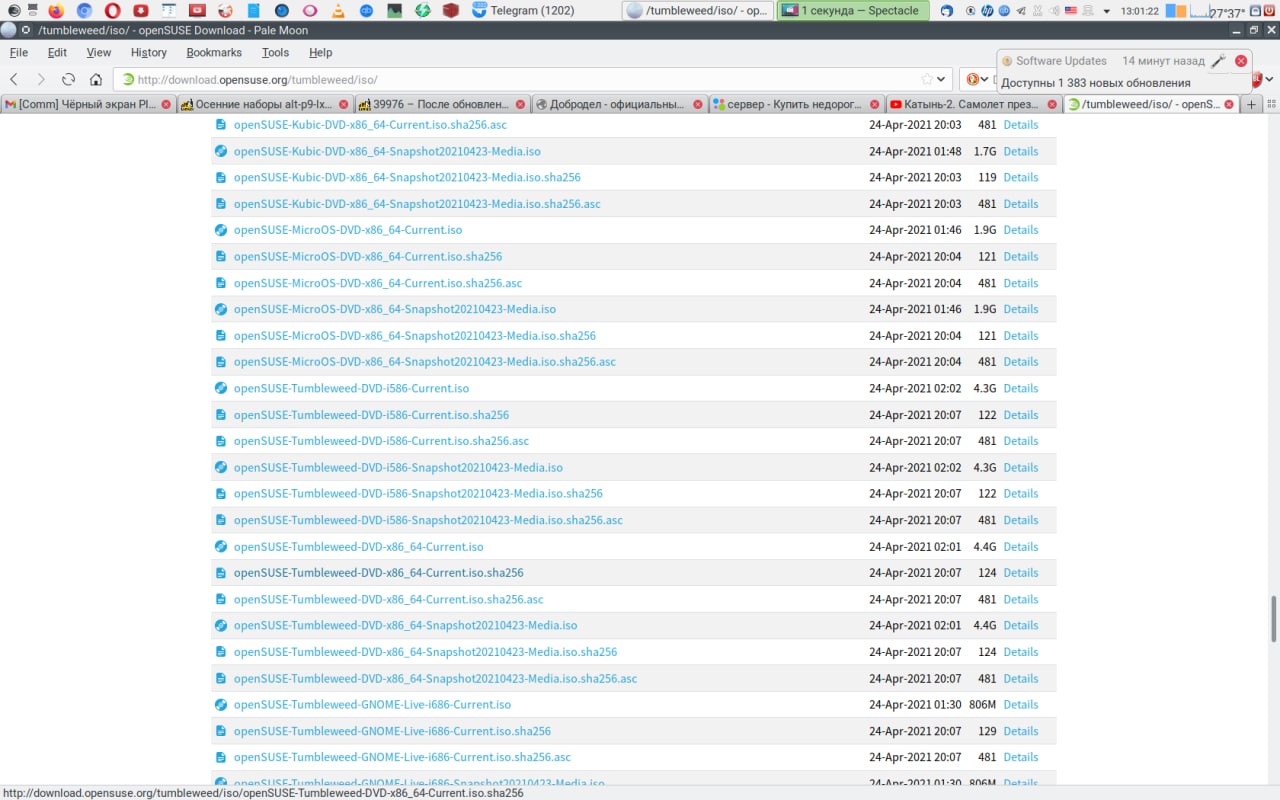Open the Help menu
The image size is (1280, 800).
click(320, 52)
